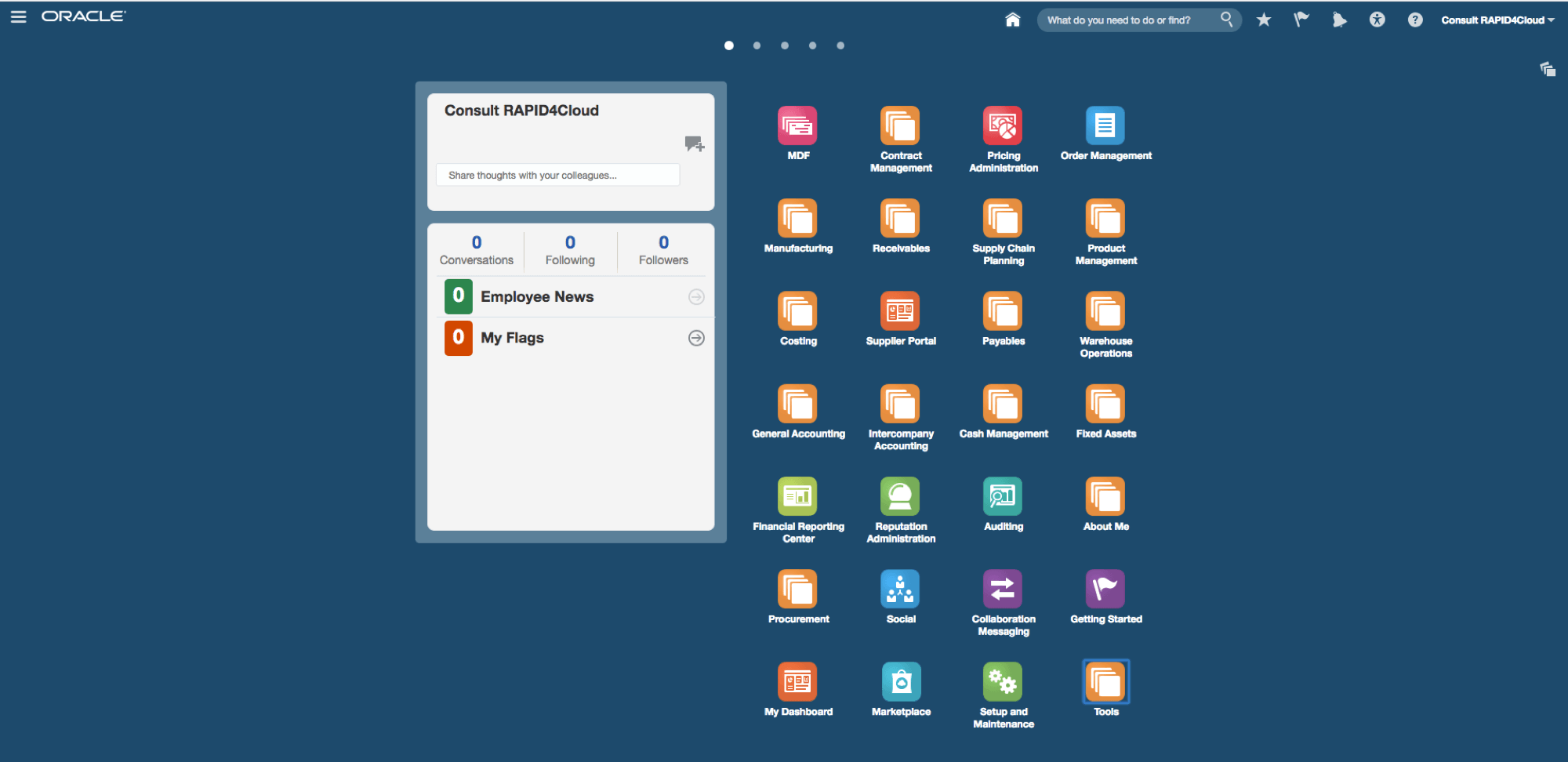Click the orange My Flags count badge
1568x762 pixels.
click(459, 338)
